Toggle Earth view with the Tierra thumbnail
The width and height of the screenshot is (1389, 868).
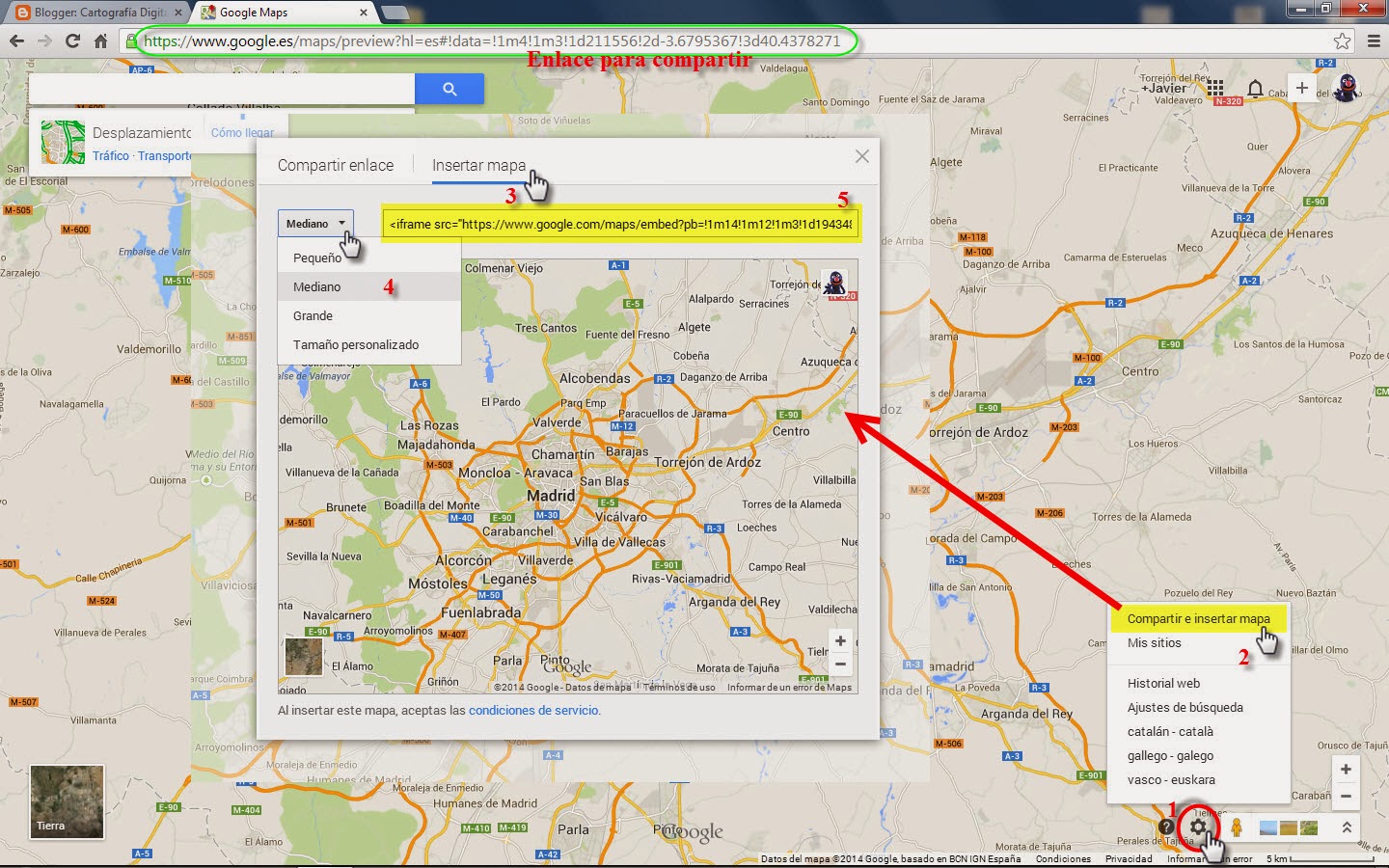tap(66, 801)
